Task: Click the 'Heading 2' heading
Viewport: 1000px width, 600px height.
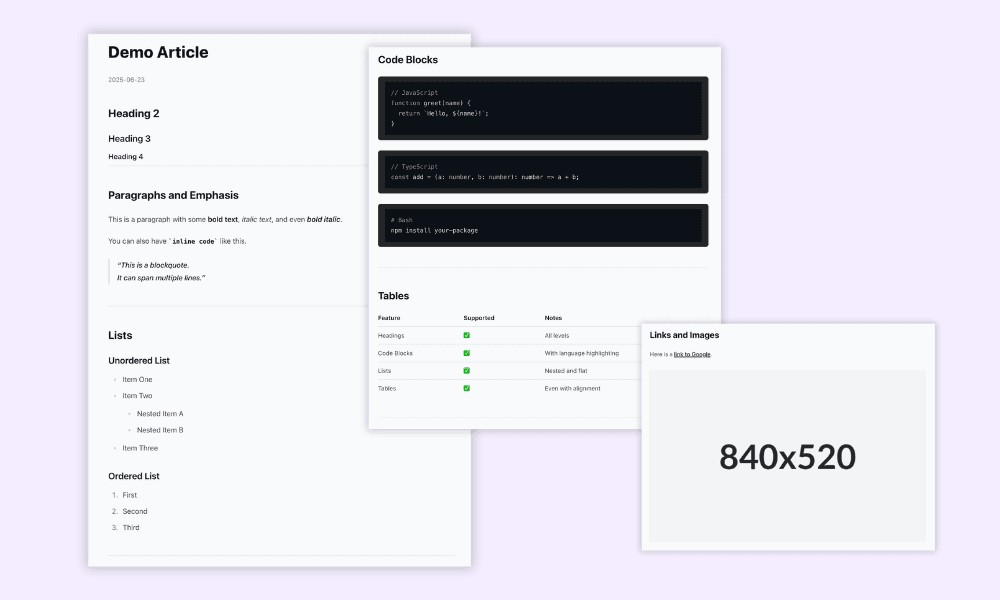Action: click(x=134, y=113)
